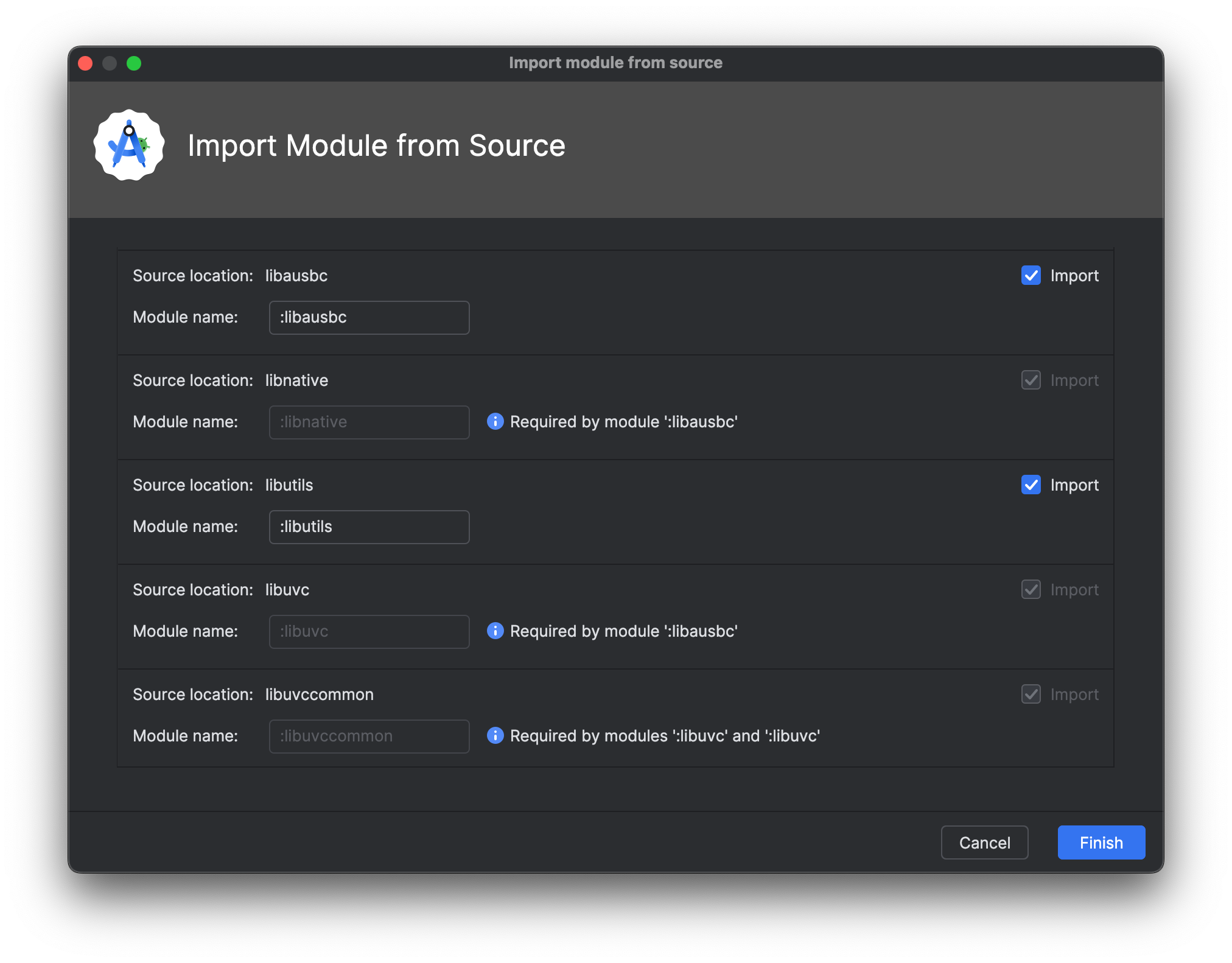Click the :libnative module name field
Image resolution: width=1232 pixels, height=963 pixels.
(369, 422)
